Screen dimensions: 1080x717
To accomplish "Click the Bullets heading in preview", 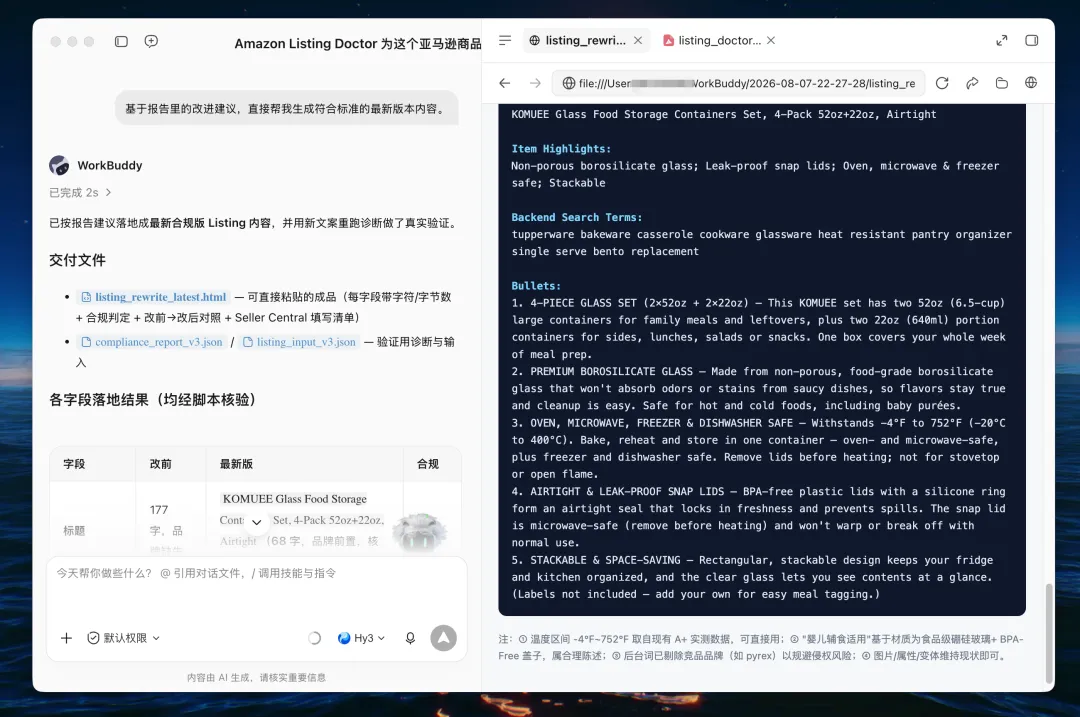I will 536,286.
